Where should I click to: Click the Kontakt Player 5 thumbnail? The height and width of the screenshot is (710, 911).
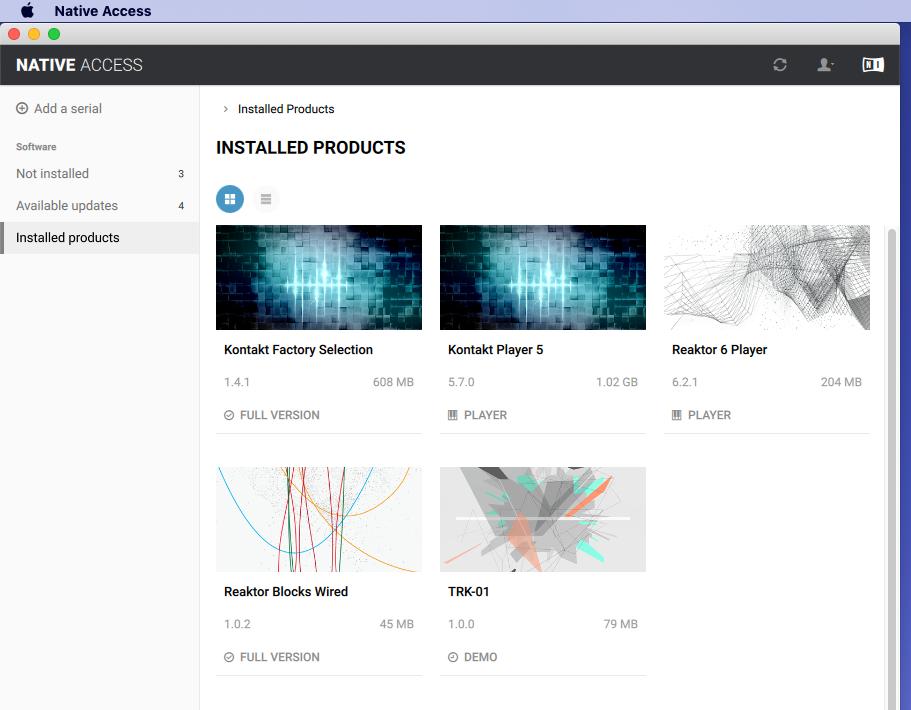click(x=543, y=277)
